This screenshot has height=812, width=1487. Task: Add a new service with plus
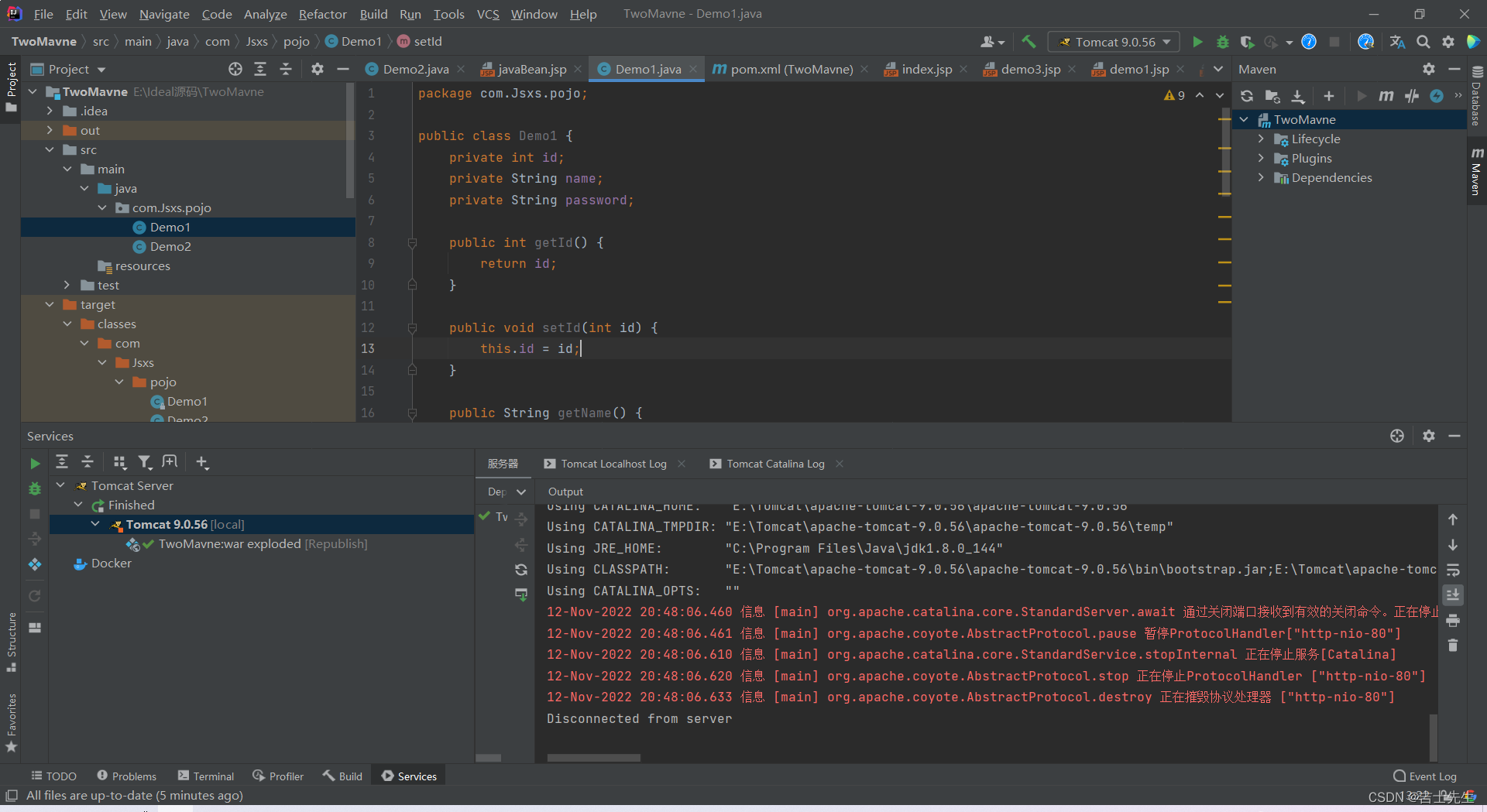coord(202,462)
